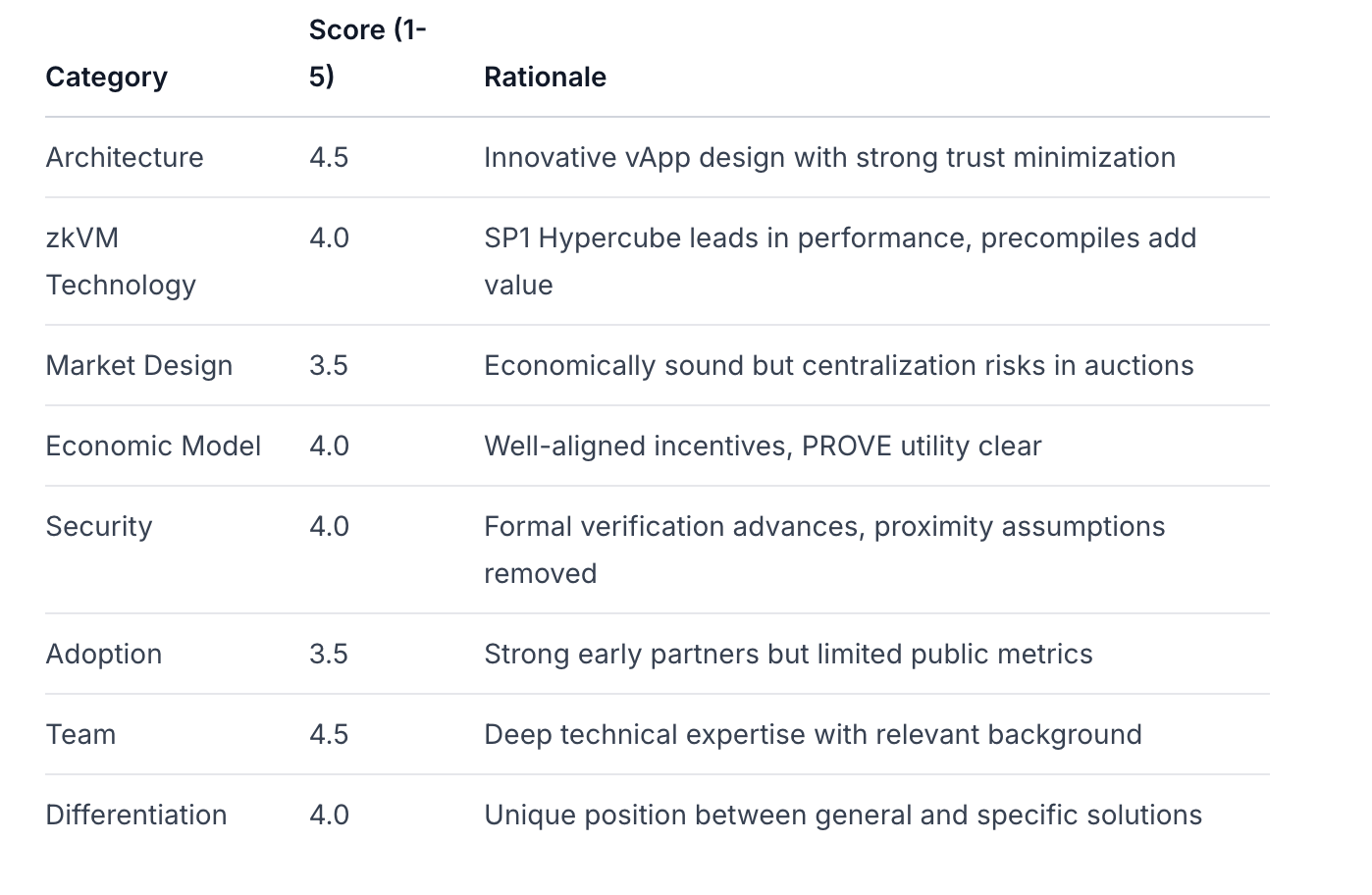Click the Rationale column header
The image size is (1372, 895).
tap(545, 77)
